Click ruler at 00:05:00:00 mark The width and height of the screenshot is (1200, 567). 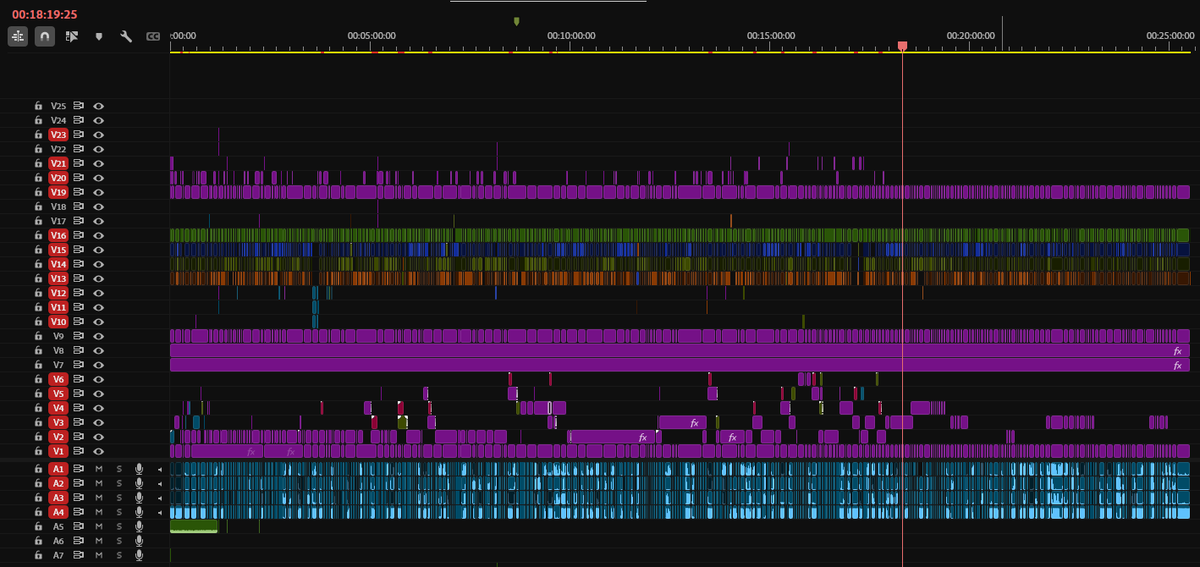pyautogui.click(x=371, y=35)
